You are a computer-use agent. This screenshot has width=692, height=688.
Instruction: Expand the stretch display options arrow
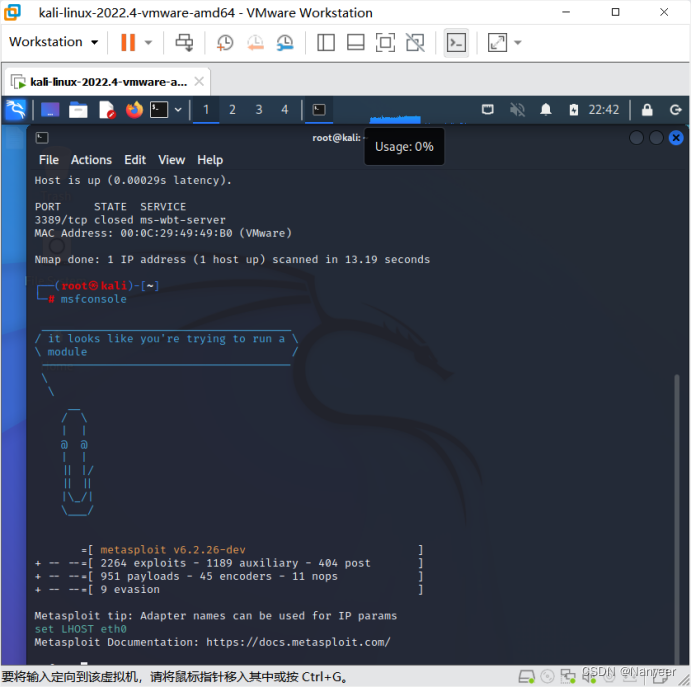pos(518,43)
